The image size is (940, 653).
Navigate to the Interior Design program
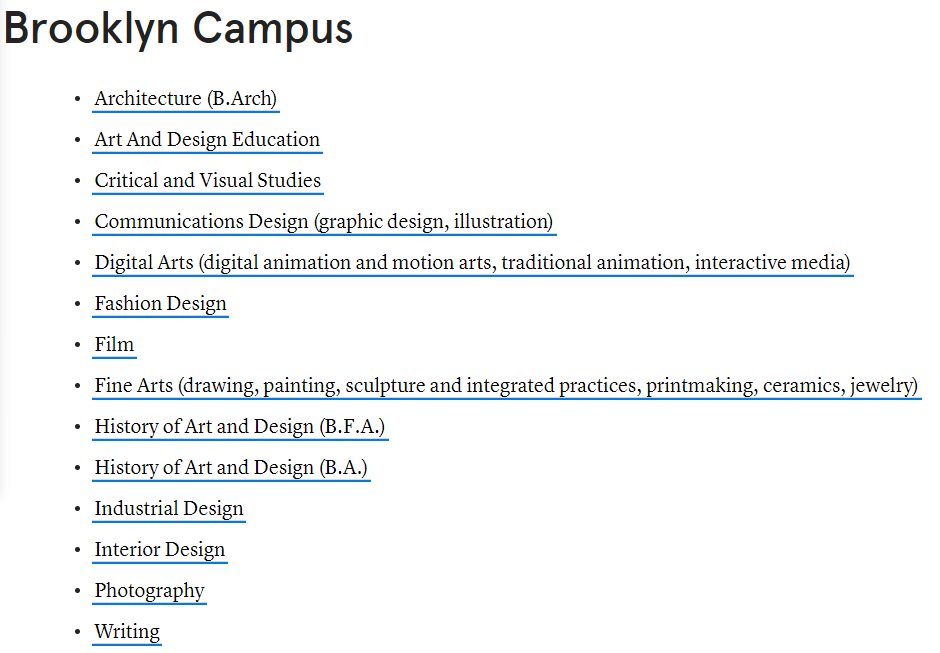click(160, 550)
